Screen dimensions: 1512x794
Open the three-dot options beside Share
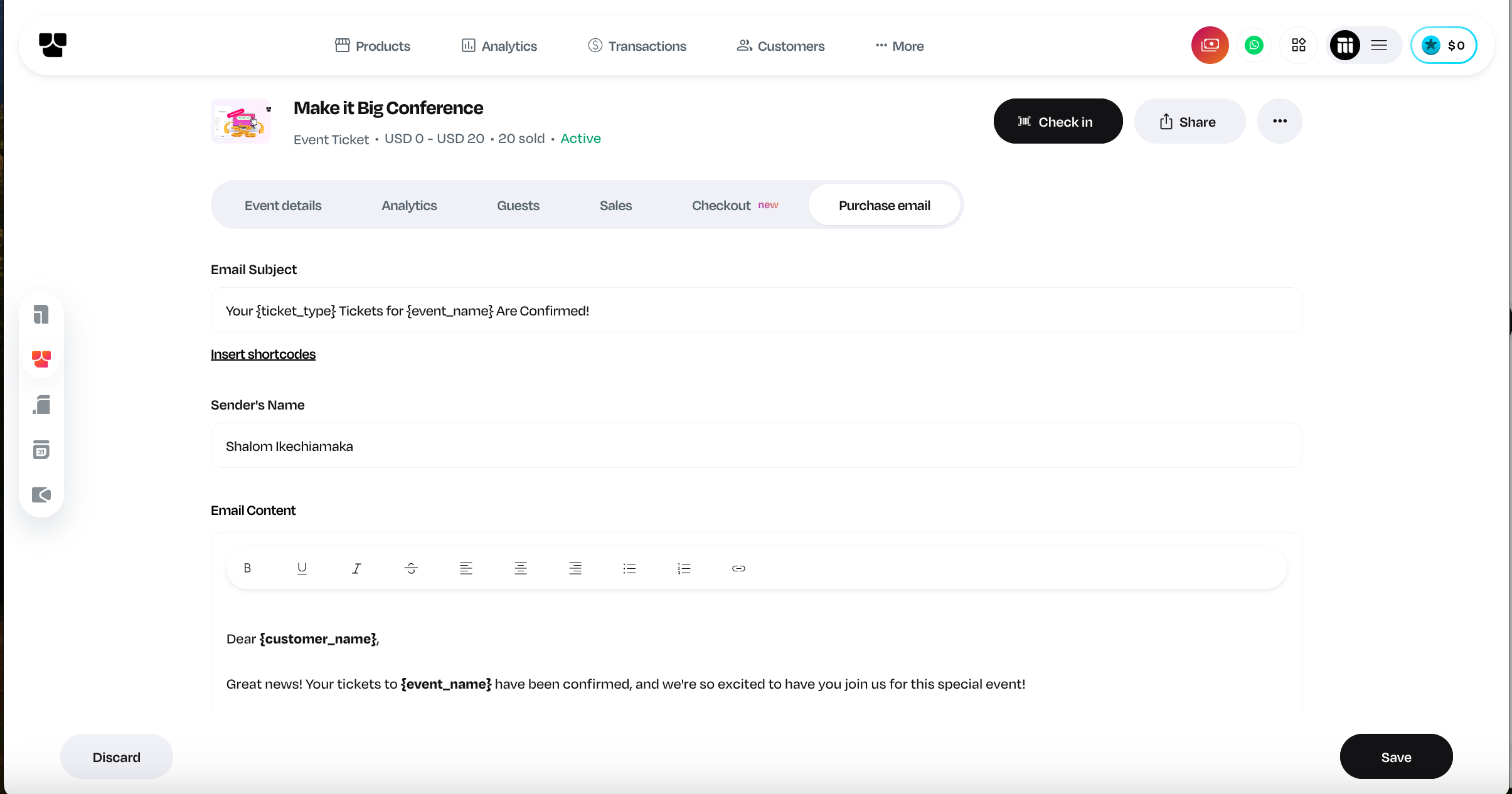(x=1279, y=121)
